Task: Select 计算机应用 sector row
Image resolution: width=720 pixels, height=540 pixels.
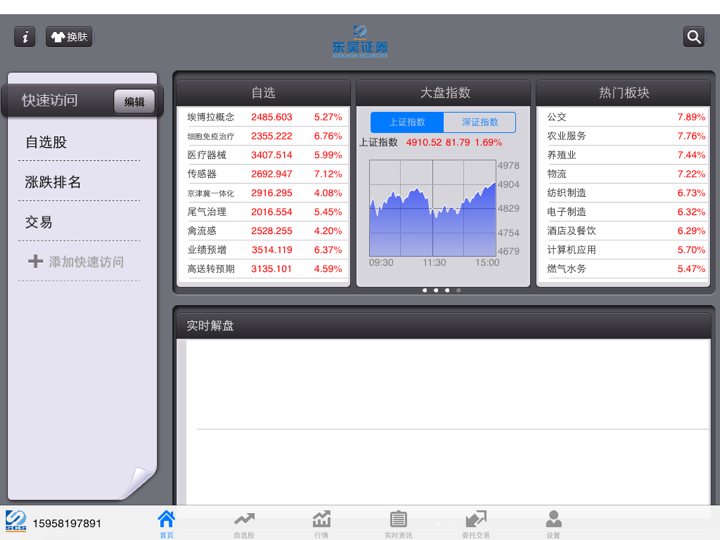Action: click(624, 250)
